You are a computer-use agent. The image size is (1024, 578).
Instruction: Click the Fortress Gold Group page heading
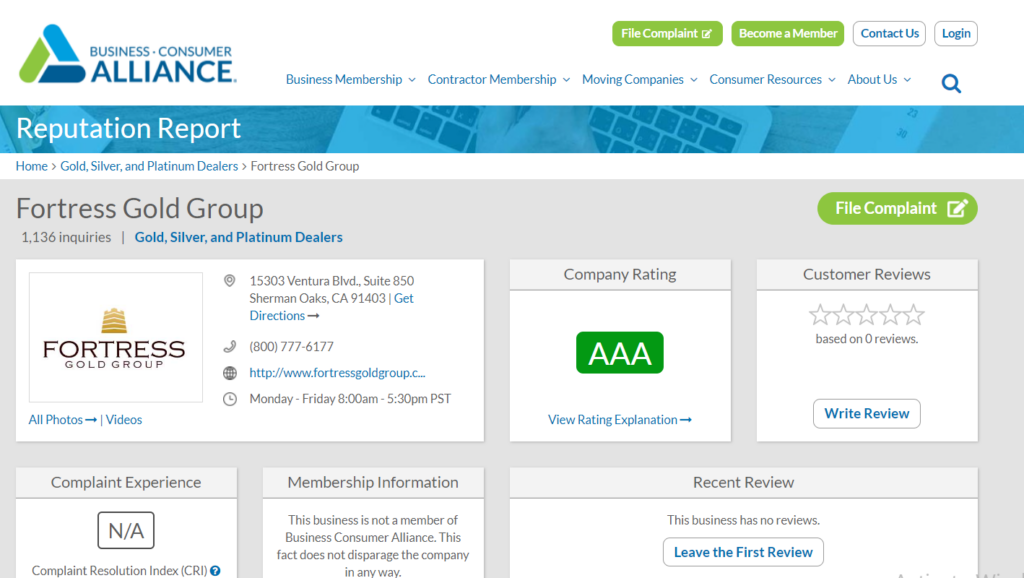coord(140,208)
